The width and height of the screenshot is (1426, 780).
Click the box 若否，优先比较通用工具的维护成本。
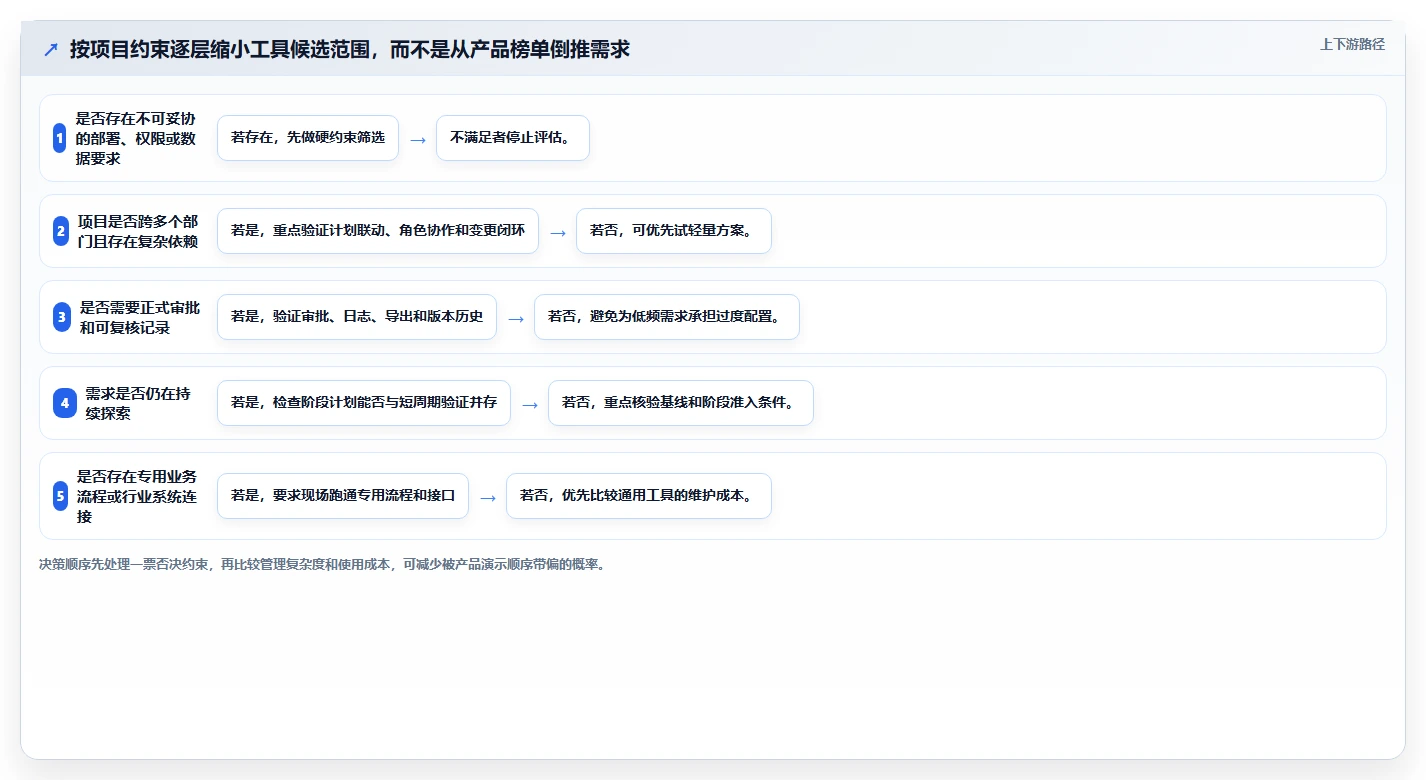pyautogui.click(x=639, y=496)
